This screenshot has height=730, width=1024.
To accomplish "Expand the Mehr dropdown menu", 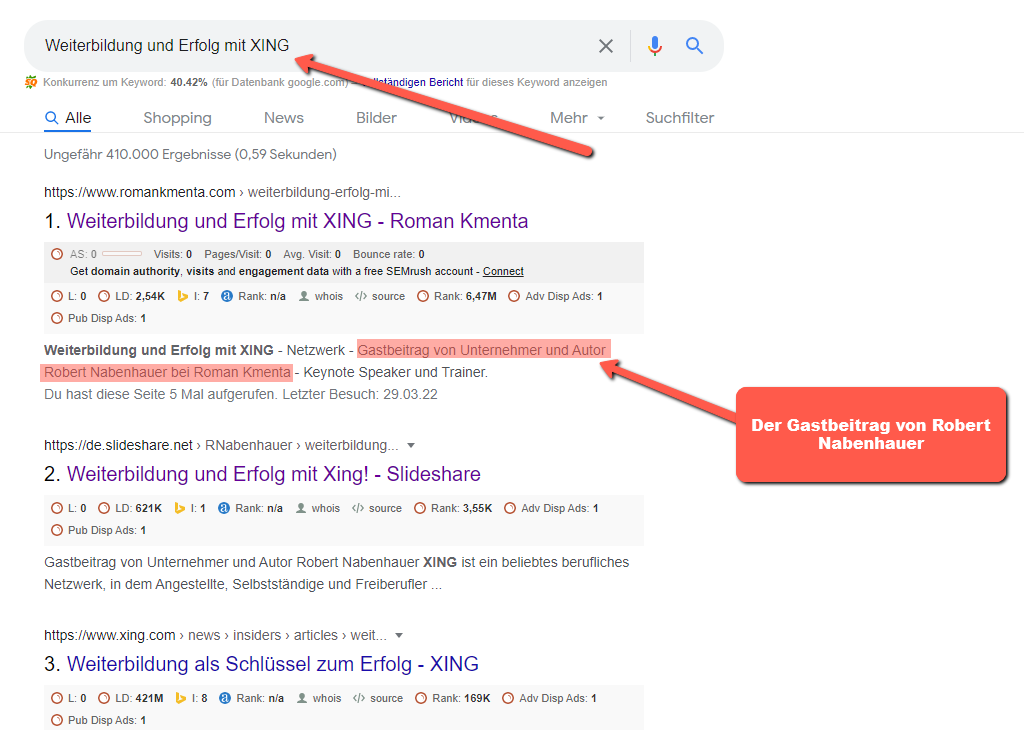I will click(x=577, y=118).
